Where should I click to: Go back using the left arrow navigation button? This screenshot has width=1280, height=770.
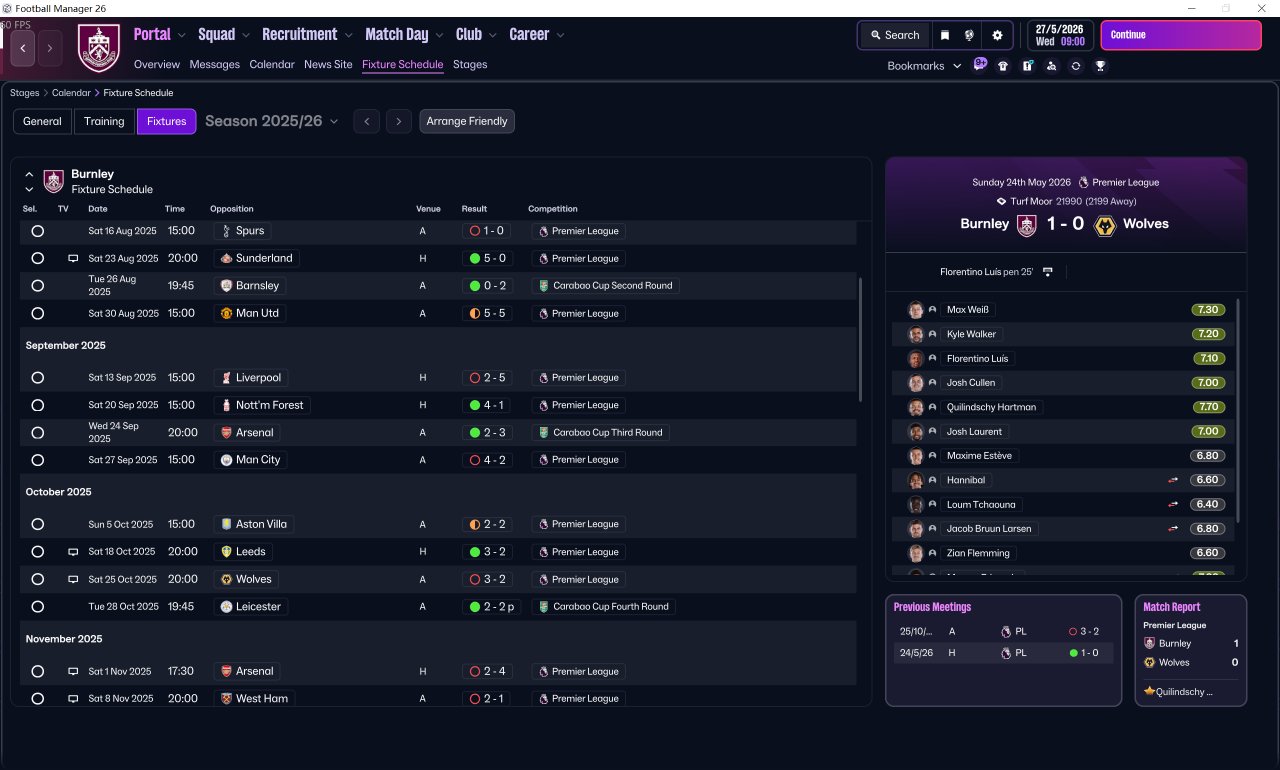point(23,48)
